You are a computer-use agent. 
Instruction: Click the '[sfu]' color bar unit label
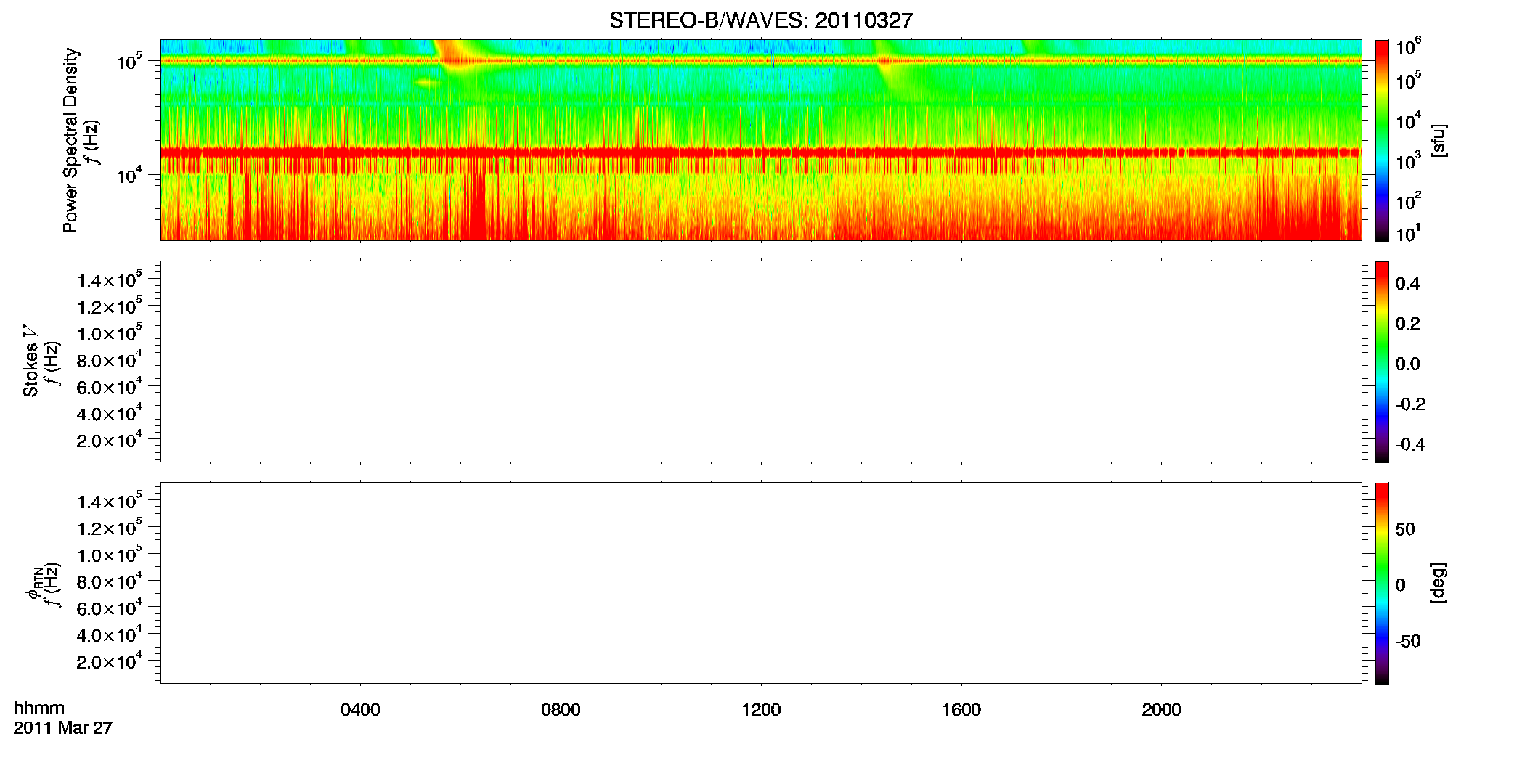point(1438,140)
